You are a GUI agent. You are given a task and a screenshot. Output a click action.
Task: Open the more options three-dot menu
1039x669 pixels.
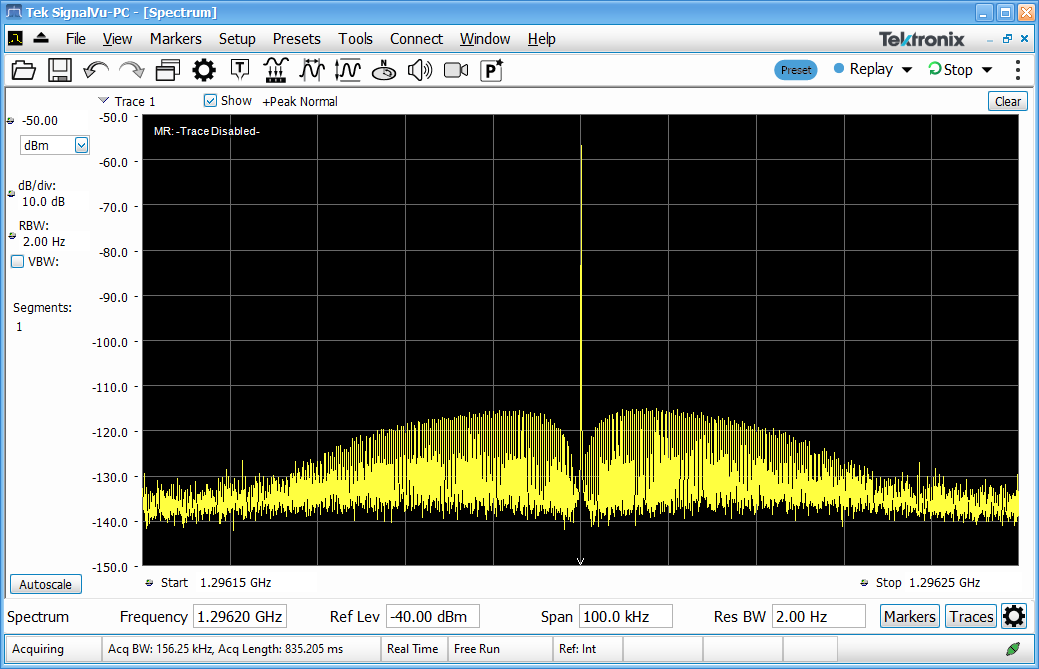click(1018, 70)
